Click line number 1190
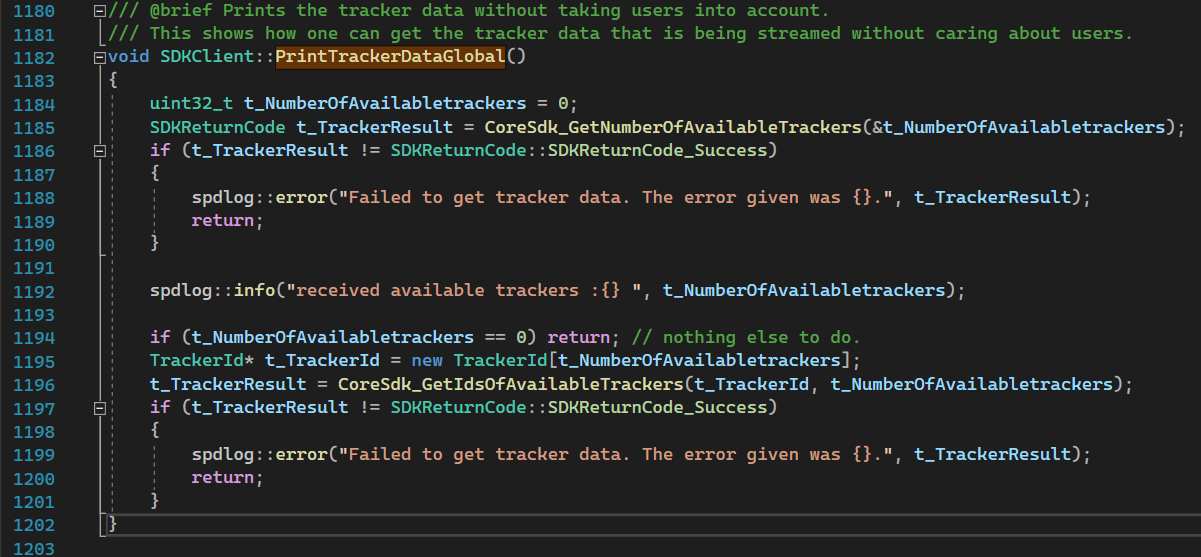1201x557 pixels. 34,244
